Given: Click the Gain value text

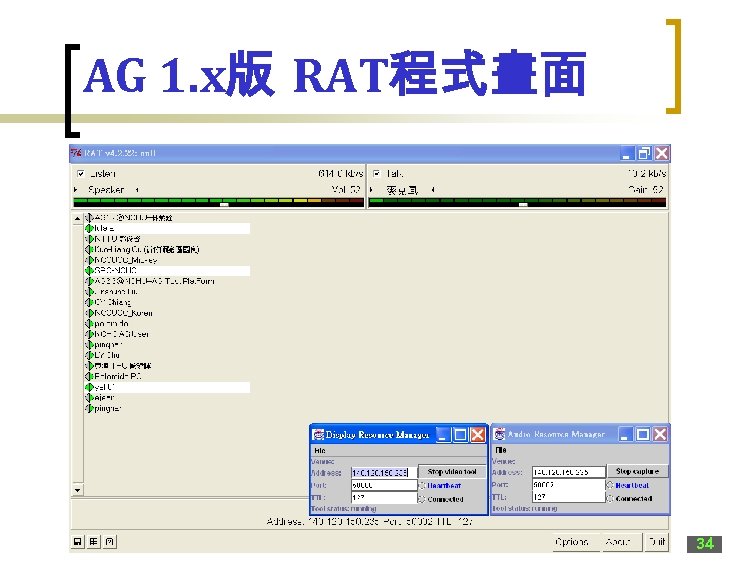Looking at the screenshot, I should pyautogui.click(x=646, y=189).
